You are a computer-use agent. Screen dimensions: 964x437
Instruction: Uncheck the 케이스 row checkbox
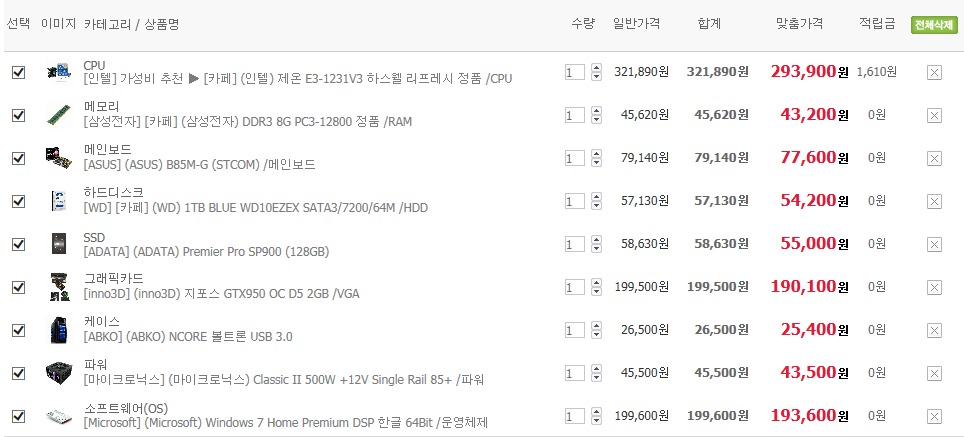pos(18,331)
